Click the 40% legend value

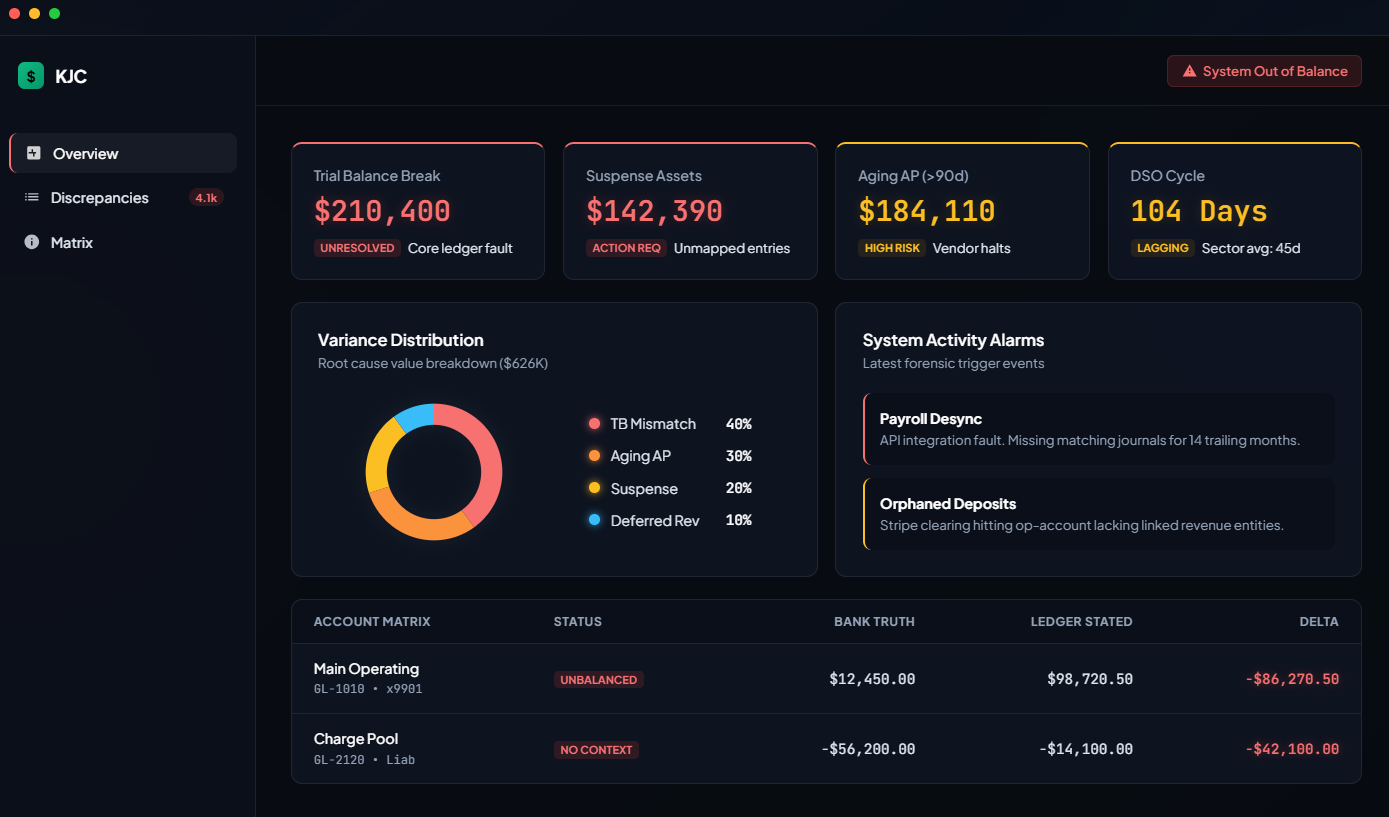click(x=738, y=424)
